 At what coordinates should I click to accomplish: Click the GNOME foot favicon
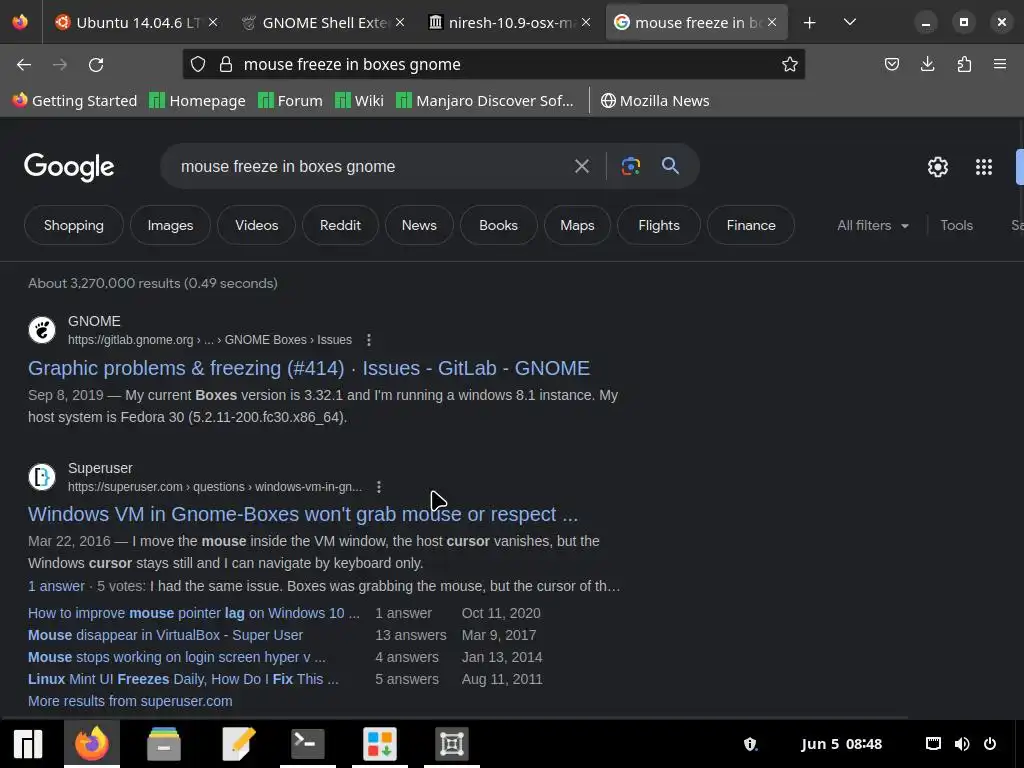click(42, 330)
